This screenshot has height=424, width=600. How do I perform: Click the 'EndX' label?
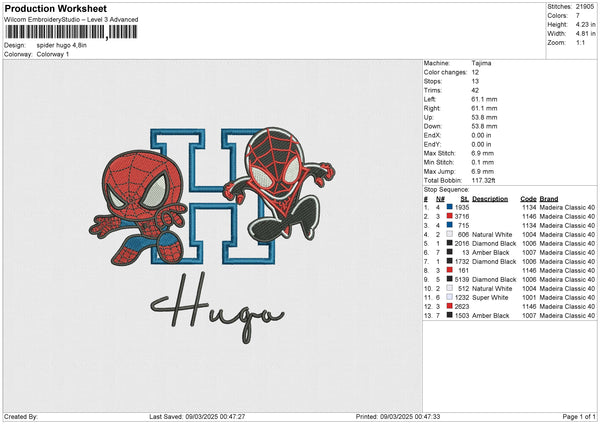pos(432,135)
